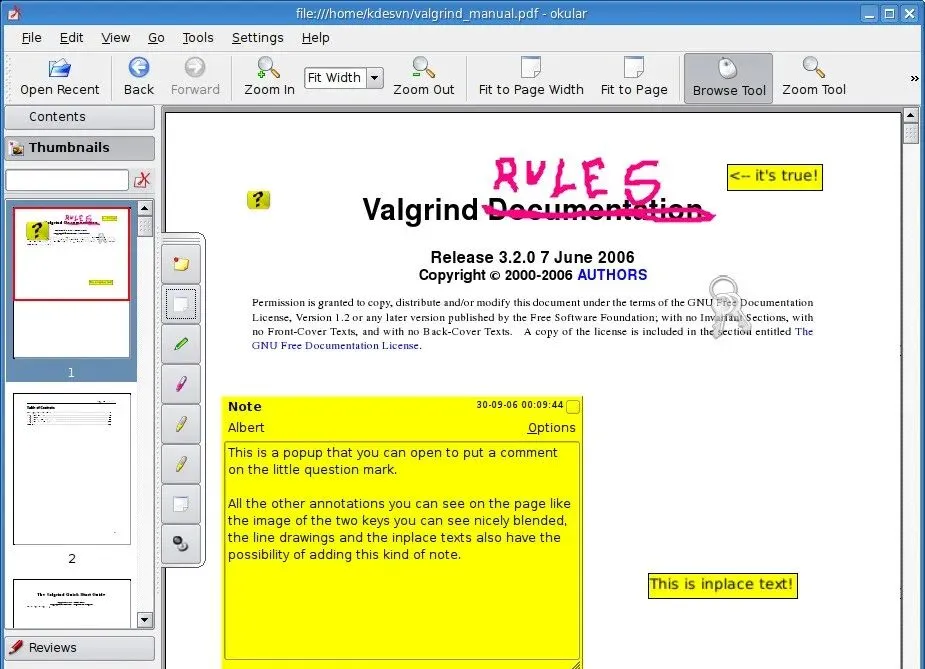Open the Help menu
This screenshot has width=925, height=669.
pos(316,38)
